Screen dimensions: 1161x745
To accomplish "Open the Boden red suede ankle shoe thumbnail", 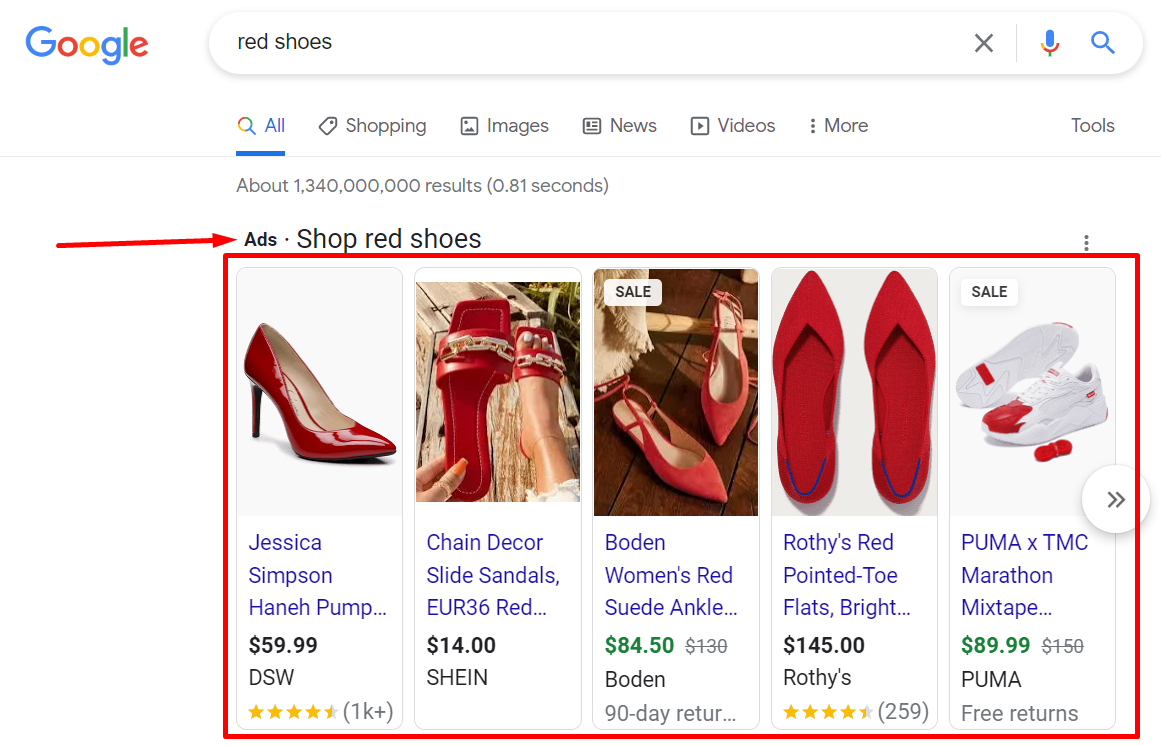I will coord(675,391).
